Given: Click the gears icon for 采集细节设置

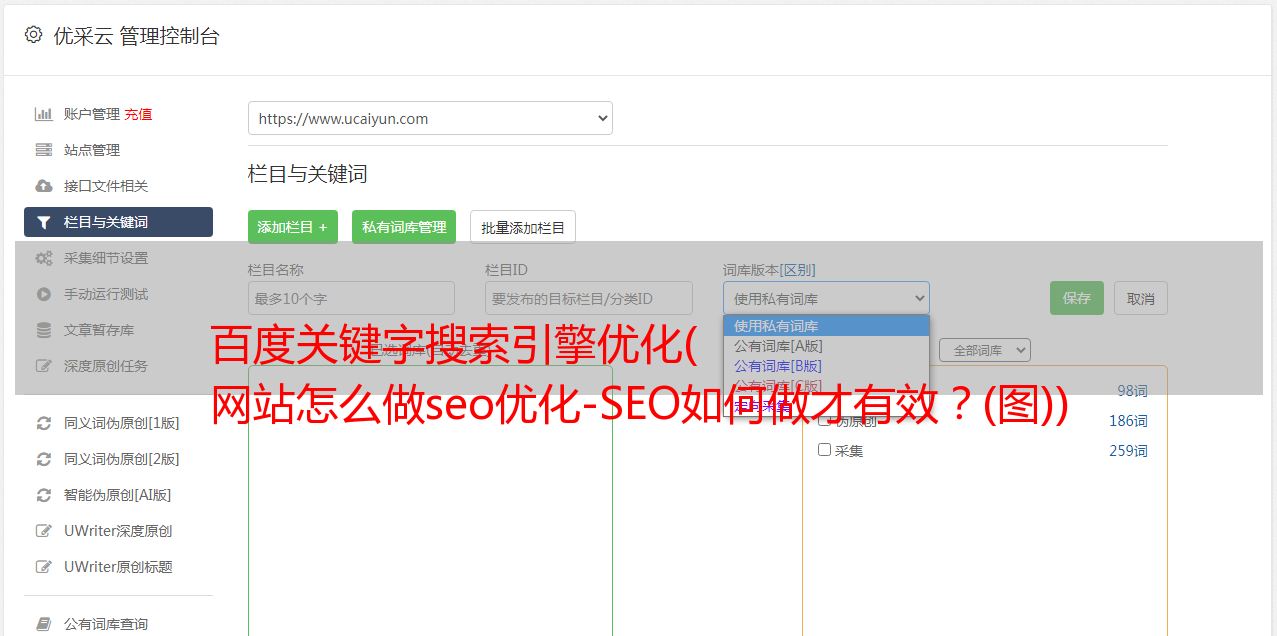Looking at the screenshot, I should (x=43, y=258).
